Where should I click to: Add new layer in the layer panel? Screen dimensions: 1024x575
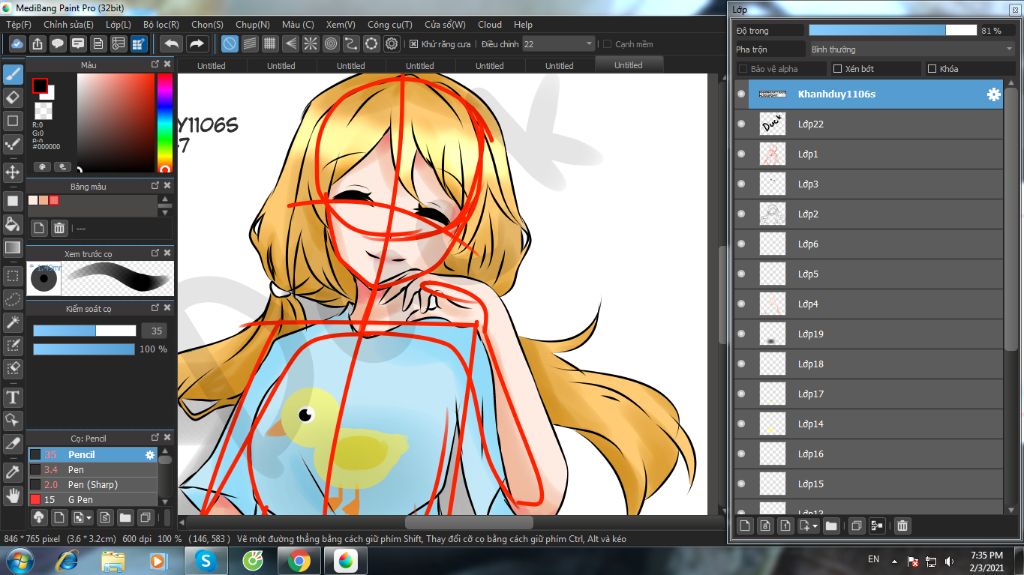click(x=745, y=526)
